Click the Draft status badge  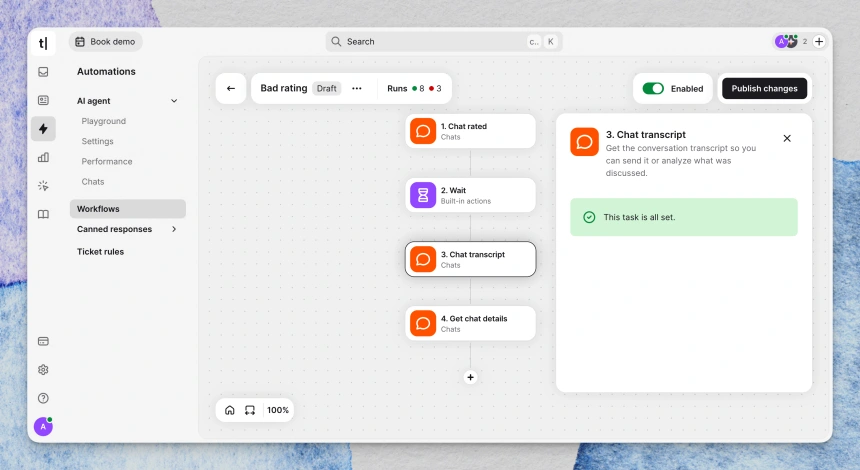click(x=326, y=88)
